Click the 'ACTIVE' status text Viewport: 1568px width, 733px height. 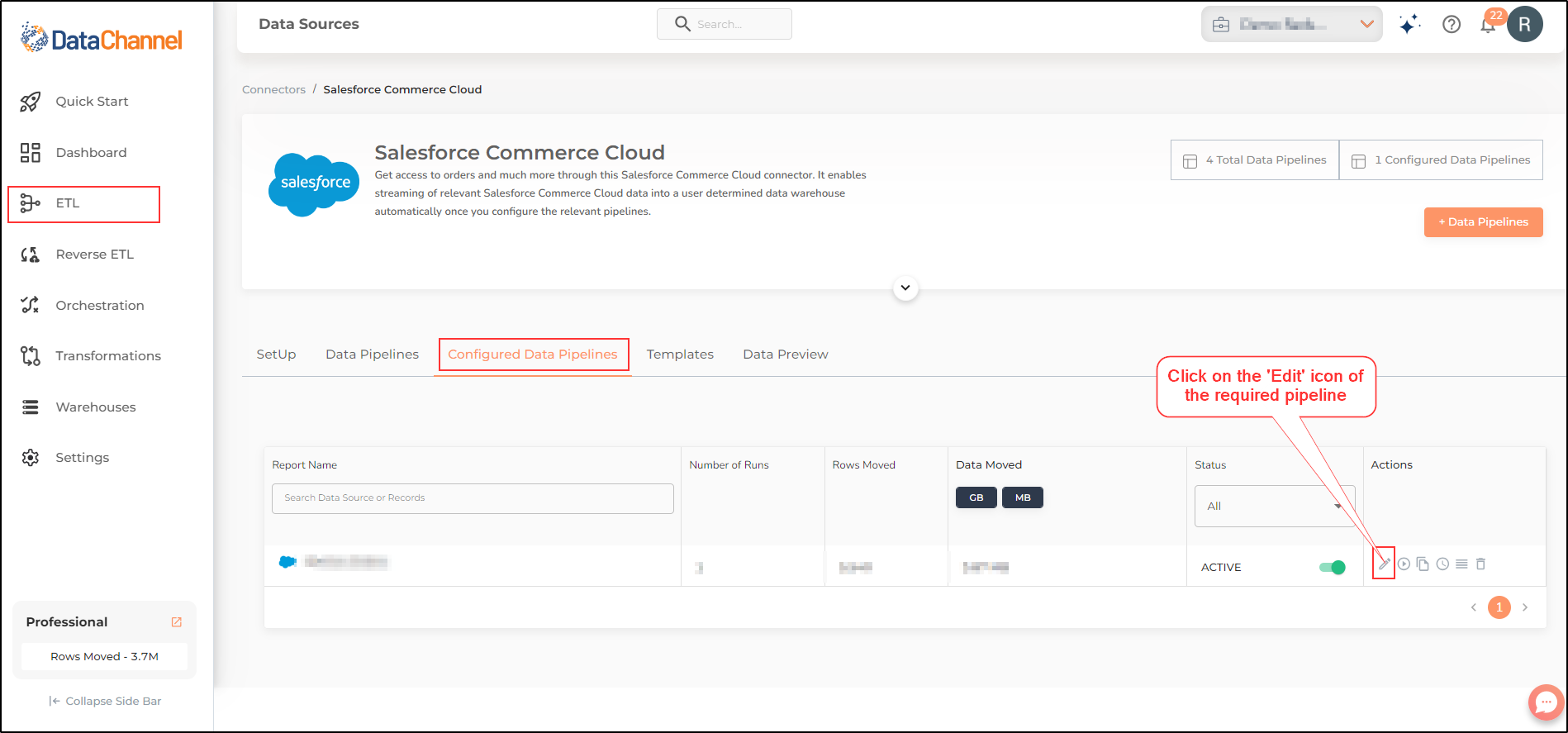tap(1221, 568)
